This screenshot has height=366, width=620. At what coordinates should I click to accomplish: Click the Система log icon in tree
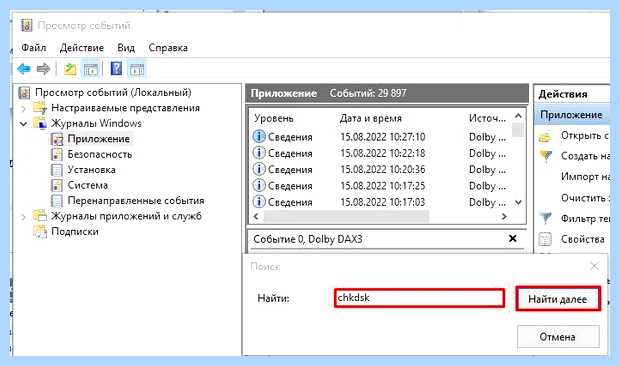57,185
